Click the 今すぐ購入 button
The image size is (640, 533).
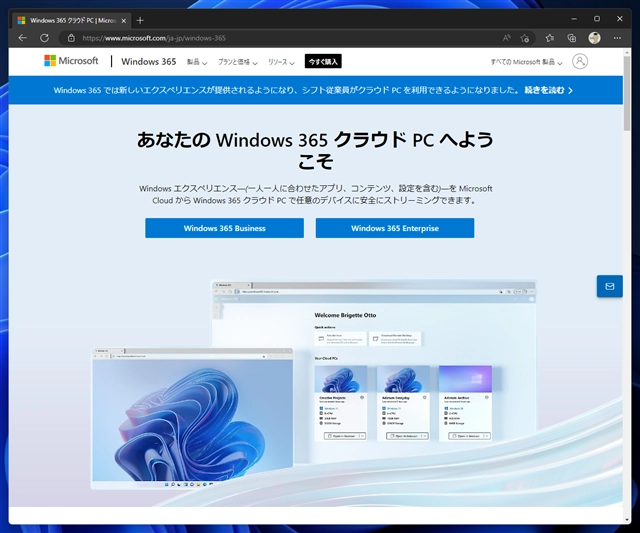pos(323,62)
